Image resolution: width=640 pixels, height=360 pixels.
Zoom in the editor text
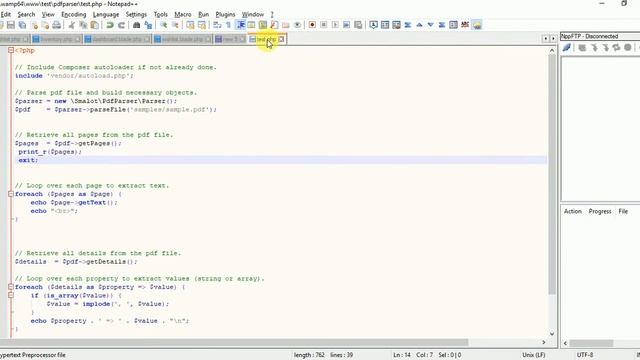coord(164,25)
